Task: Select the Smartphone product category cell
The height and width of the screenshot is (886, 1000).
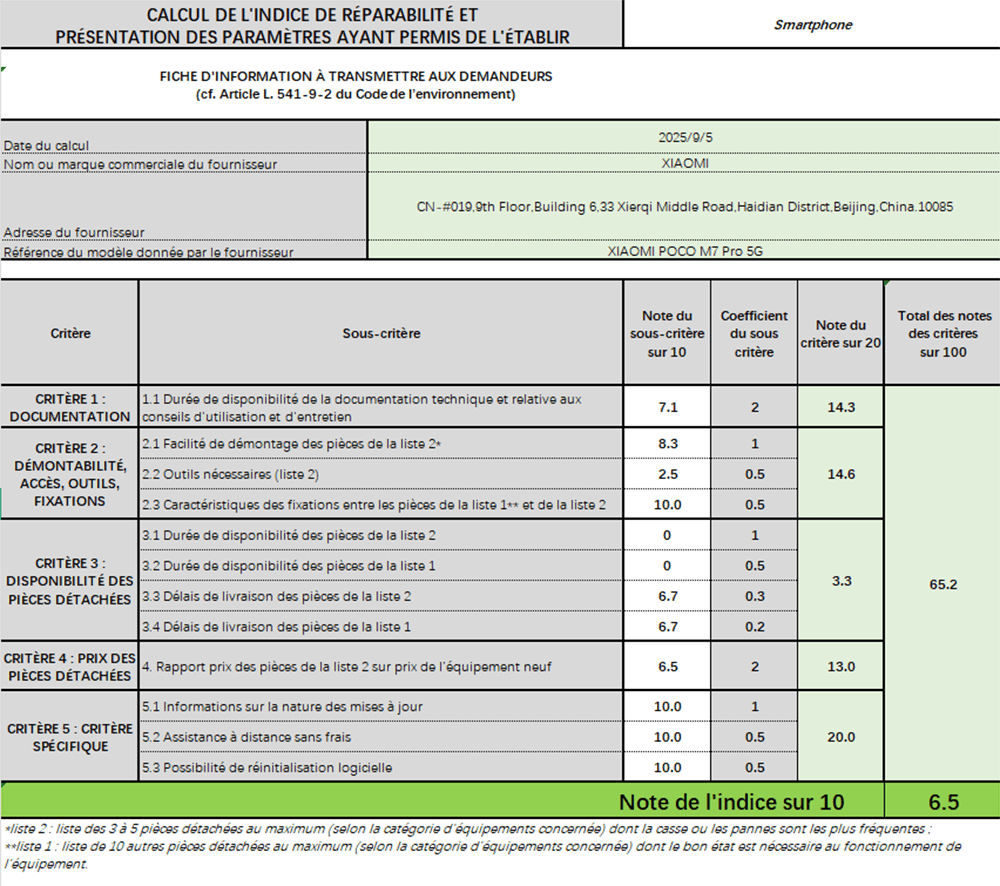Action: point(812,24)
